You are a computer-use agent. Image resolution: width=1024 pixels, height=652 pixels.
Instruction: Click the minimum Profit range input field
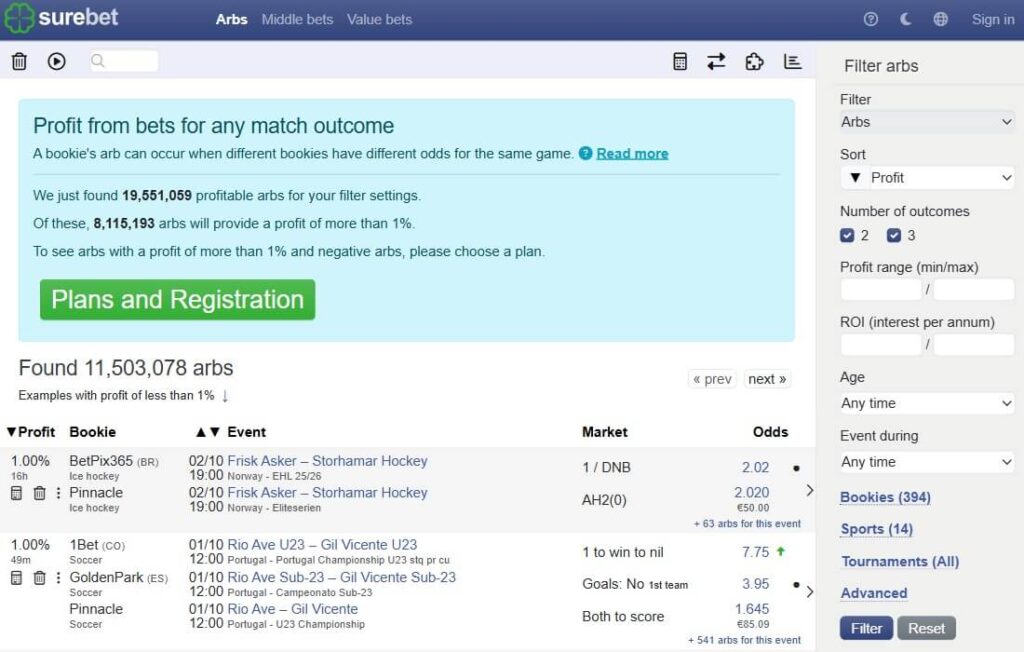pos(880,290)
